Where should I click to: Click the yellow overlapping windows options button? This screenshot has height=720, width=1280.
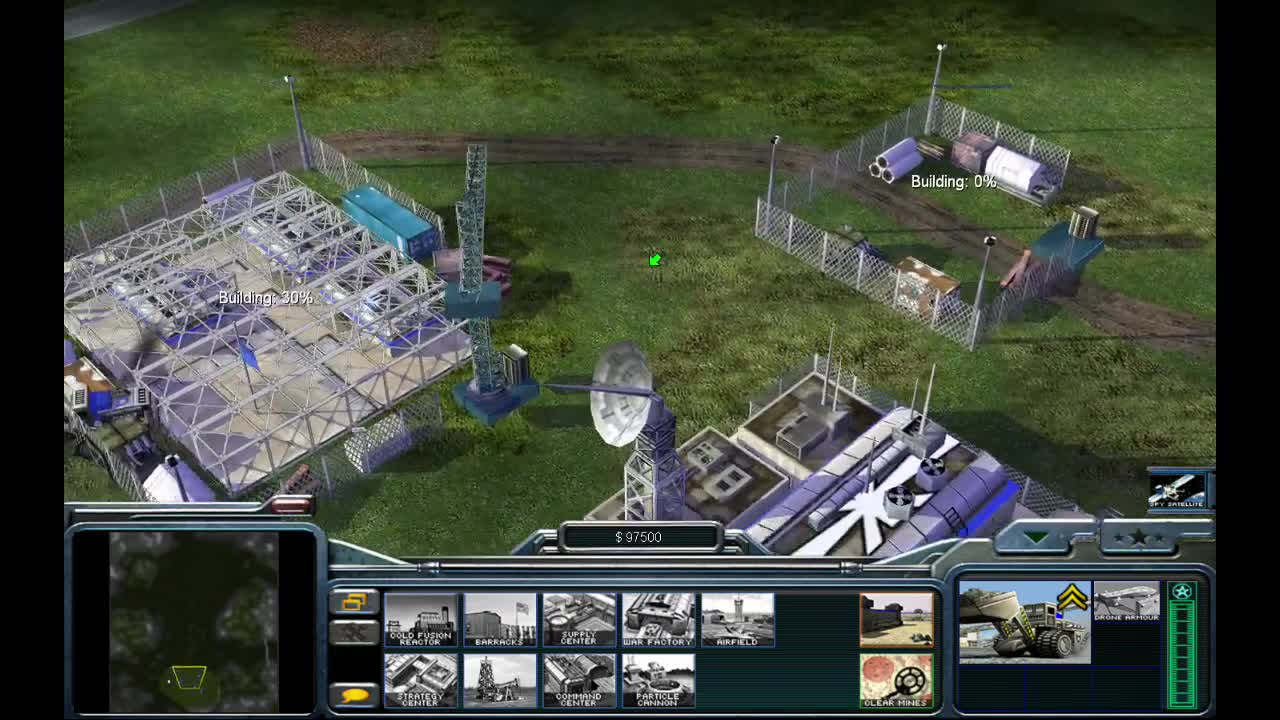click(x=354, y=602)
